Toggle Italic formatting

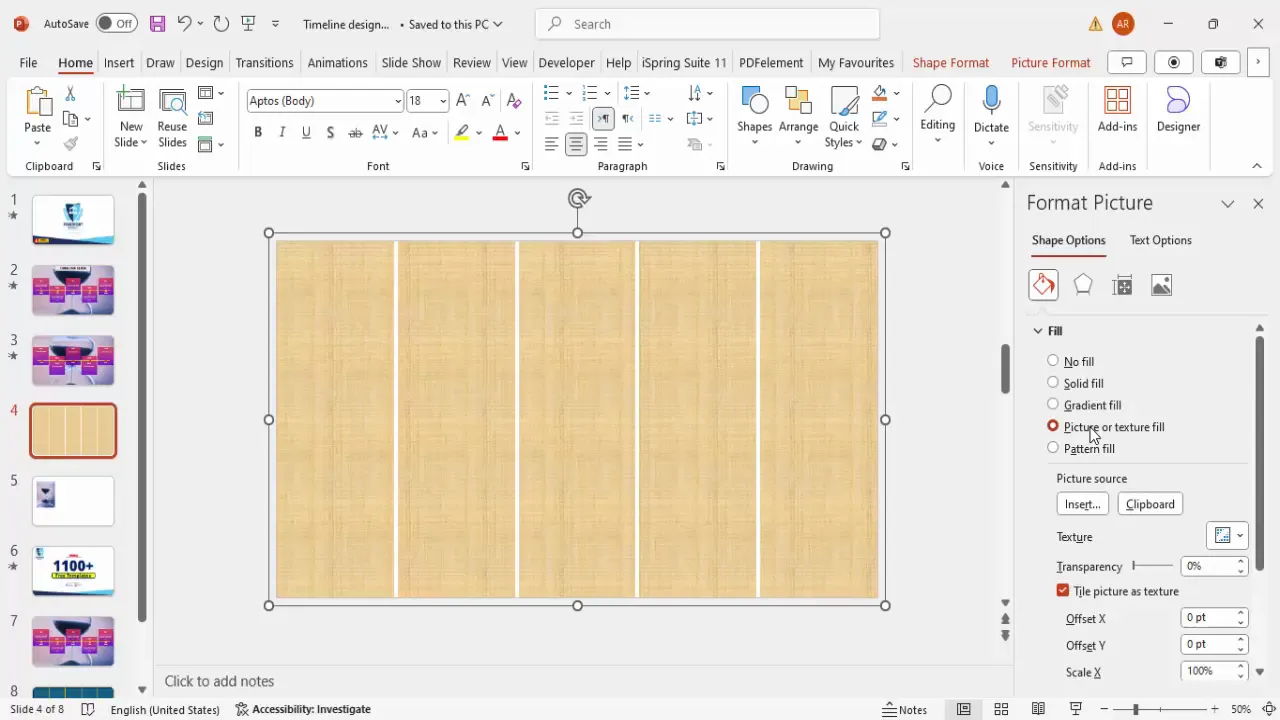click(x=282, y=133)
